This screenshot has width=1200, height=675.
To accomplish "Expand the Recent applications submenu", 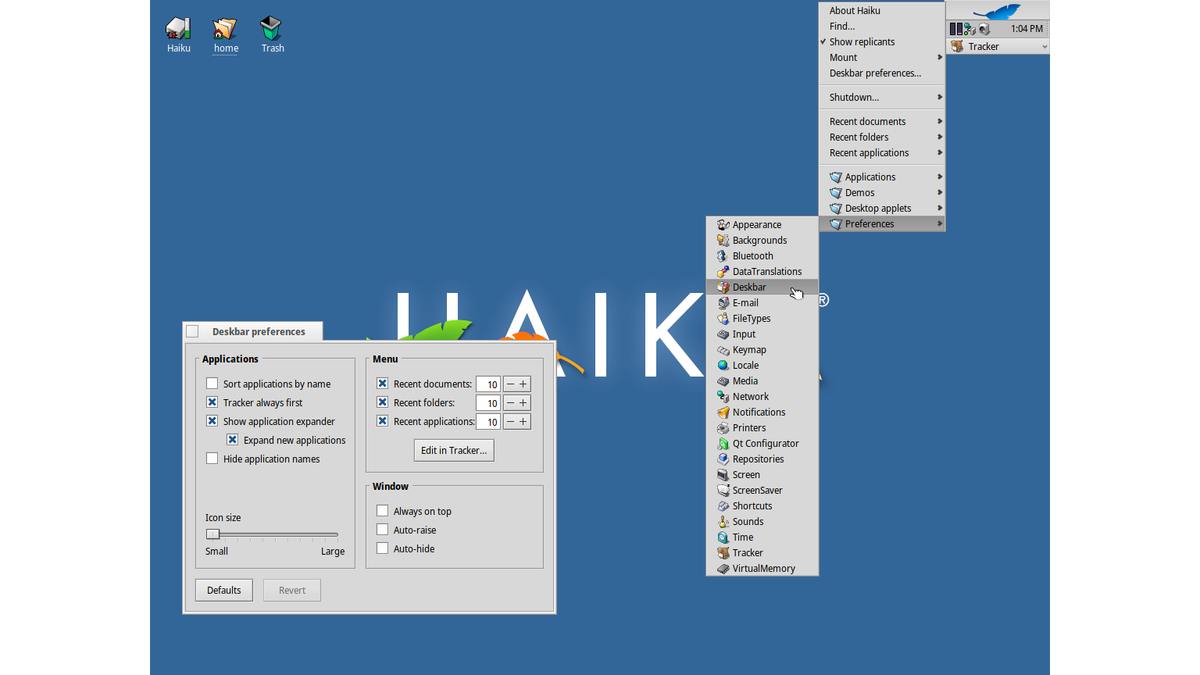I will point(869,152).
